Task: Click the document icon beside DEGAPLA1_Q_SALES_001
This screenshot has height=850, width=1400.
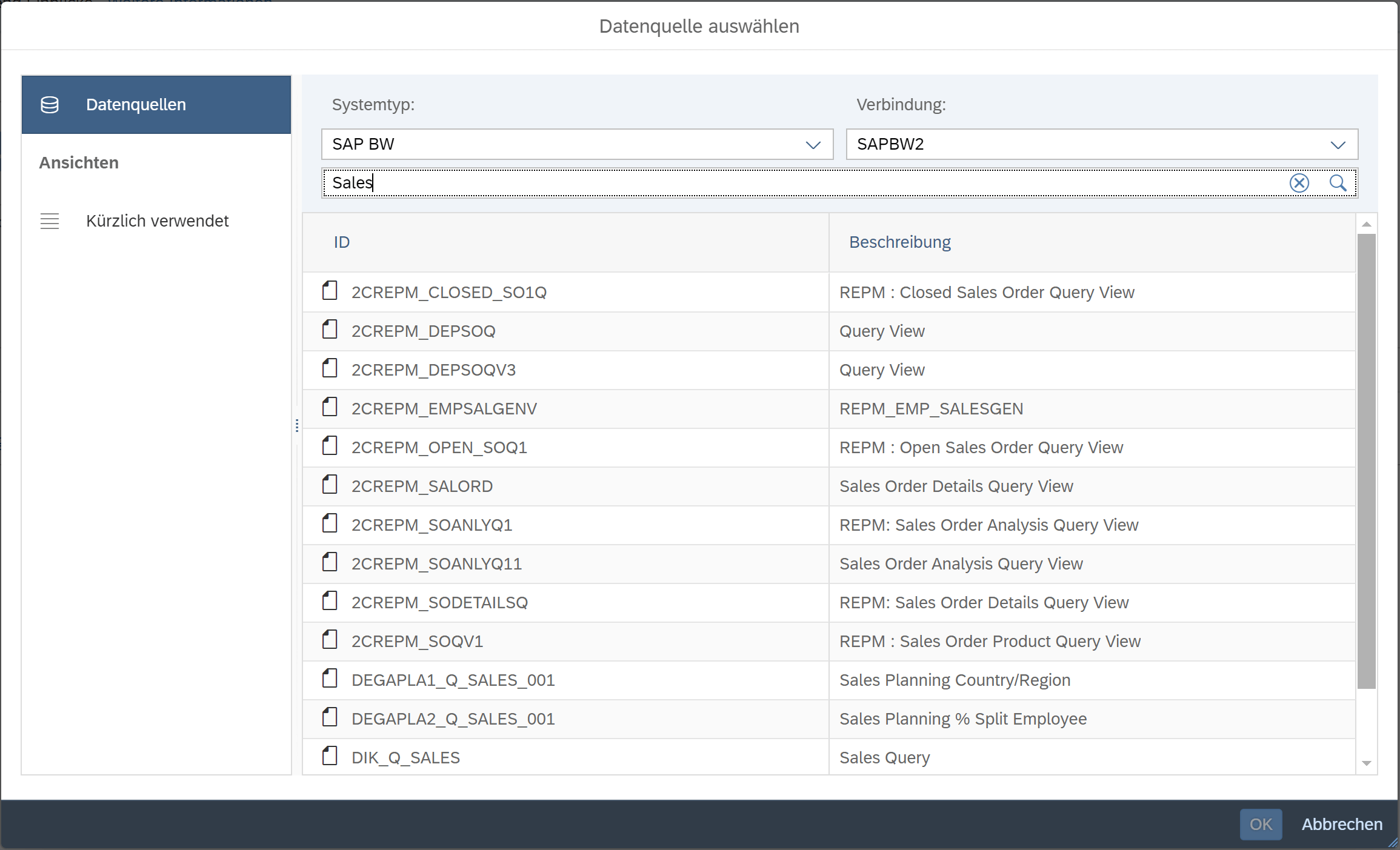Action: [330, 679]
